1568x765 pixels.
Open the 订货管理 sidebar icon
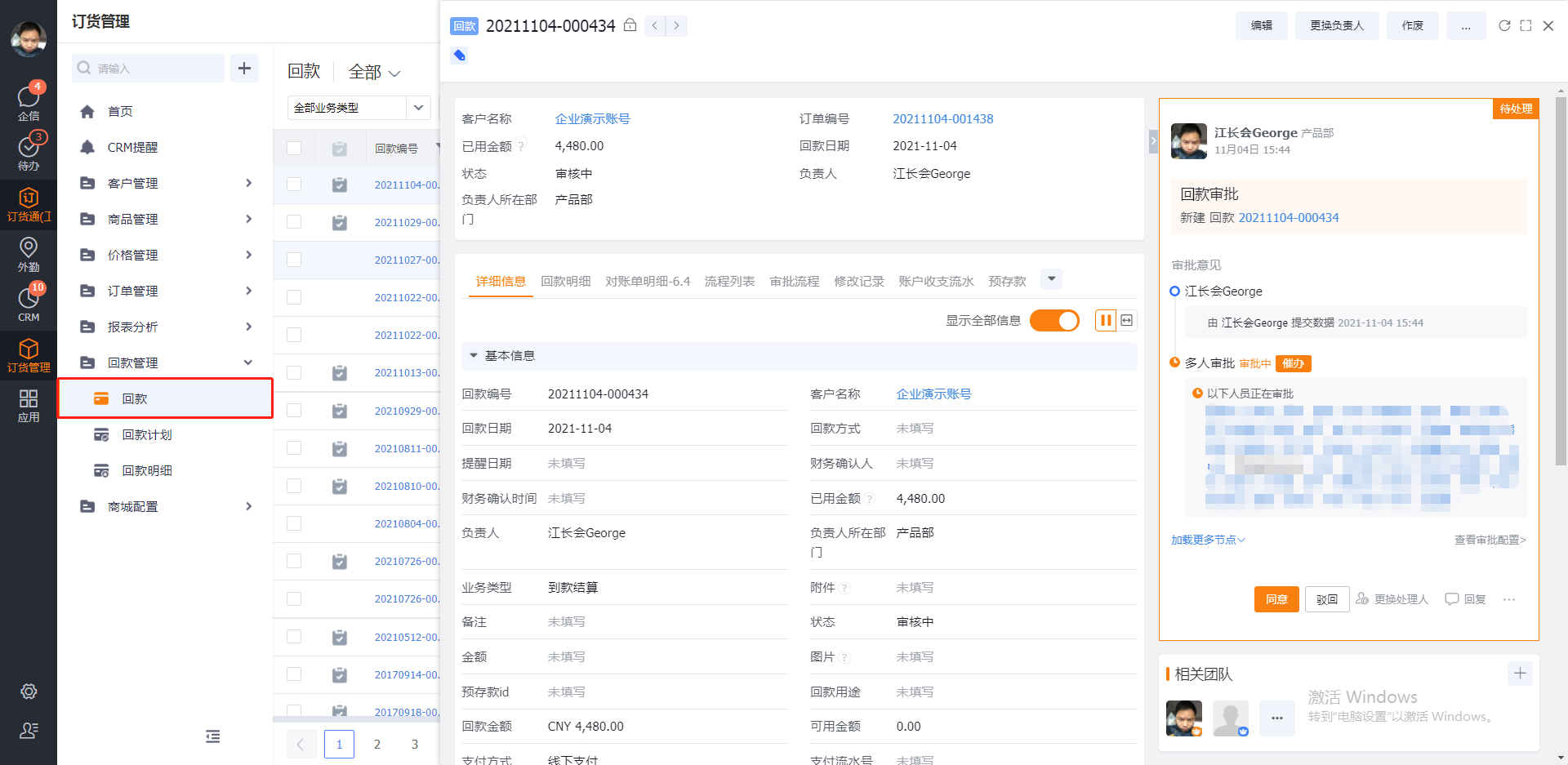pos(29,354)
